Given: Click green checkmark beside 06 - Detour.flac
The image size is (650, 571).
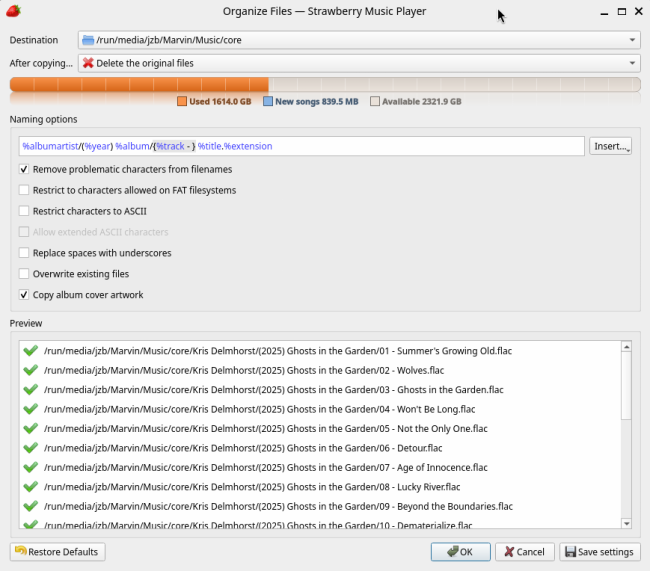Looking at the screenshot, I should tap(31, 448).
